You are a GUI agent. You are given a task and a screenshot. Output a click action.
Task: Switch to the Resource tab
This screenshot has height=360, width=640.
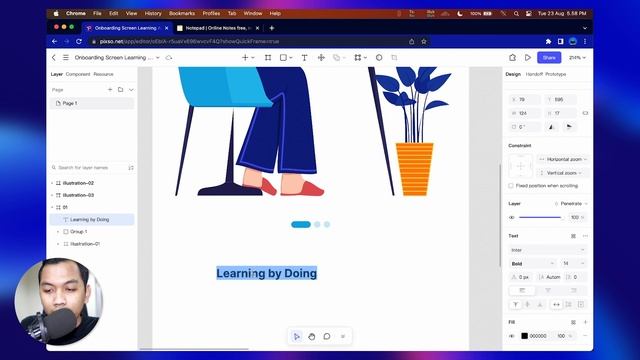coord(103,74)
